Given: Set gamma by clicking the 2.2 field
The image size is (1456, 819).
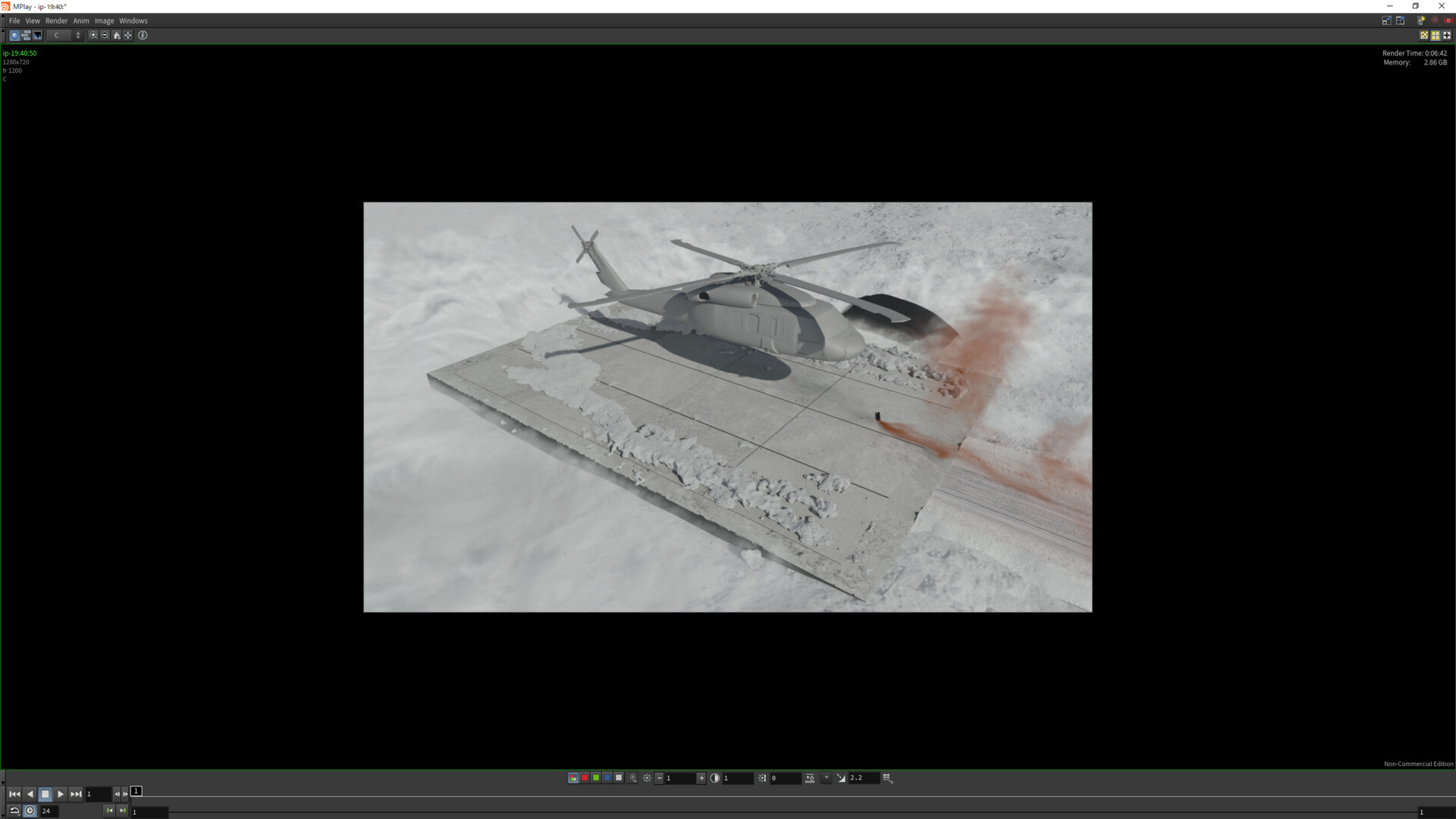Looking at the screenshot, I should point(862,778).
